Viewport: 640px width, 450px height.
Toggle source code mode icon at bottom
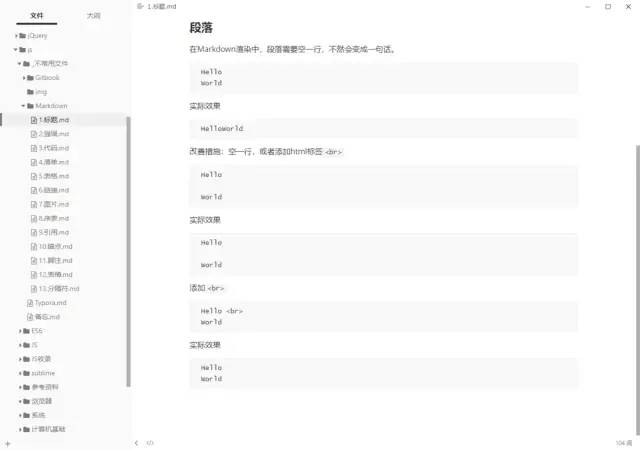pyautogui.click(x=150, y=443)
